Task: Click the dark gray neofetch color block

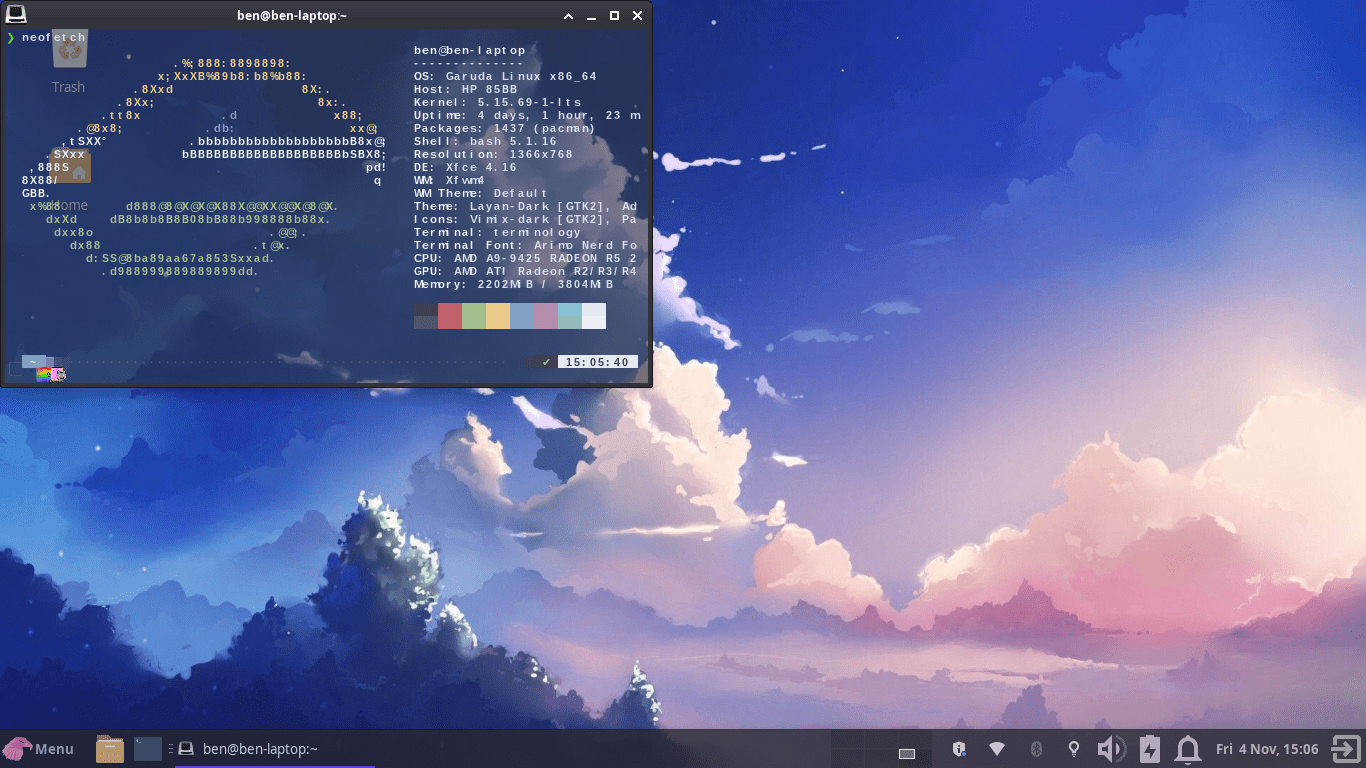Action: tap(426, 316)
